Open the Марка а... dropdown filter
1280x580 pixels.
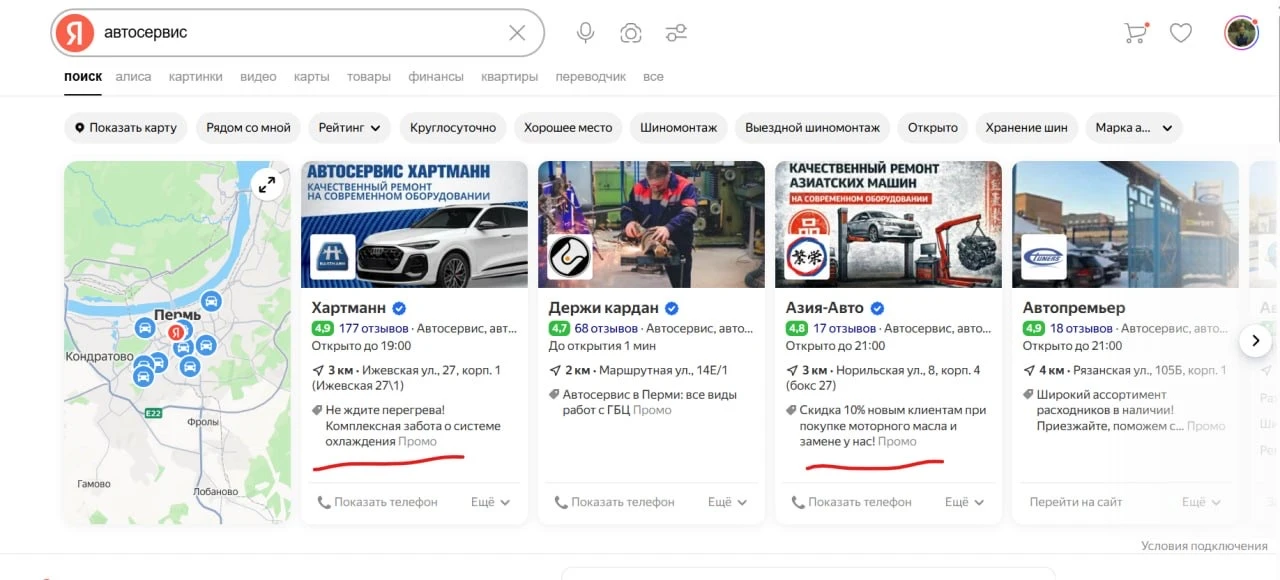[x=1134, y=128]
